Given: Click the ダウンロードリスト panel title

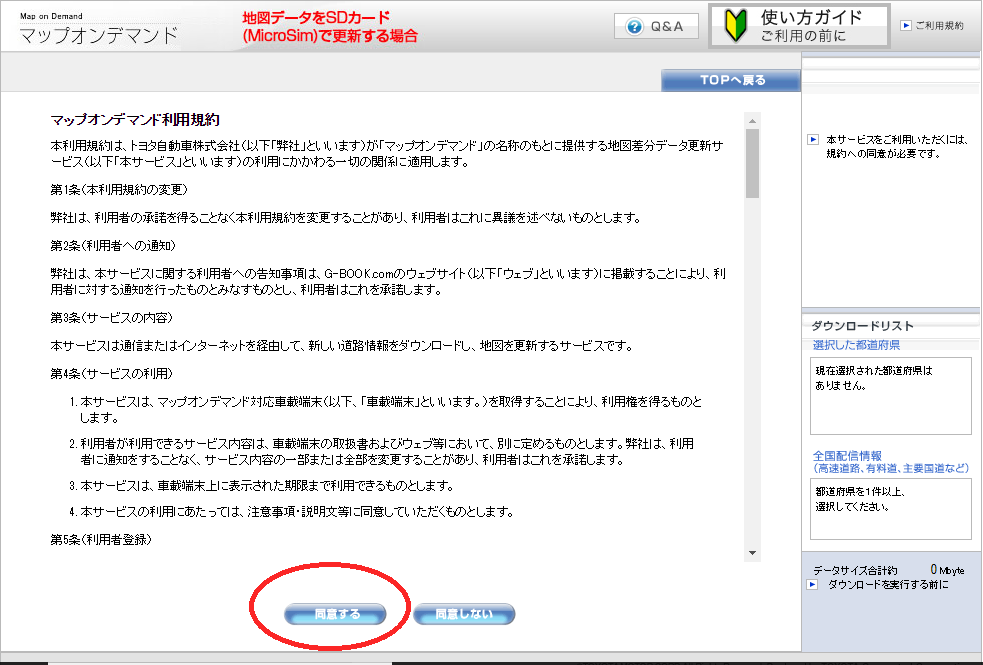Looking at the screenshot, I should tap(863, 325).
